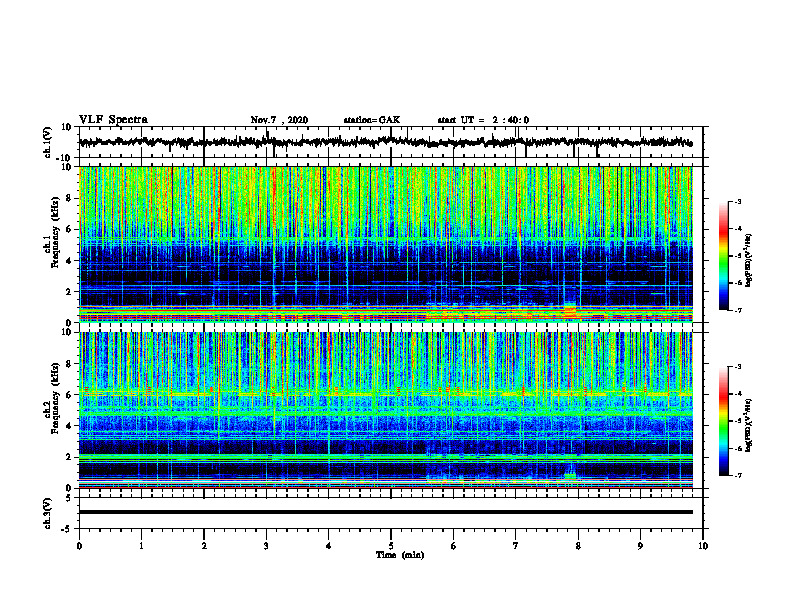This screenshot has width=792, height=612.
Task: Click the "-7" tick of ch.1 color bar
Action: click(x=737, y=310)
